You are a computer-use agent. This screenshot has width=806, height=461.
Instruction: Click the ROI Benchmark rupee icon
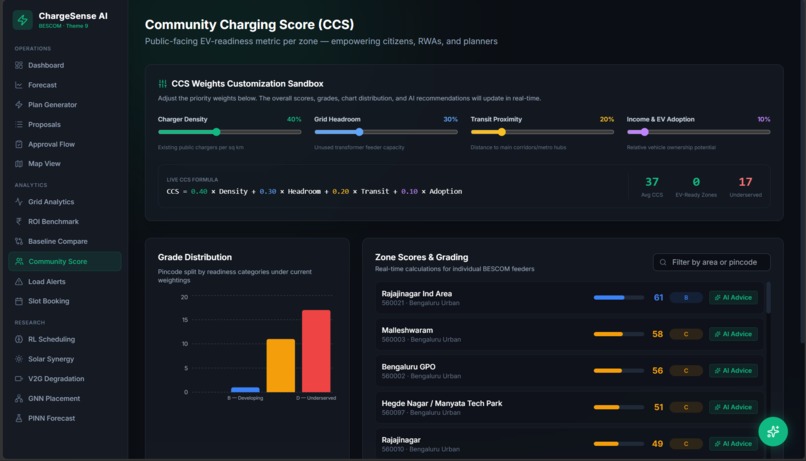19,222
